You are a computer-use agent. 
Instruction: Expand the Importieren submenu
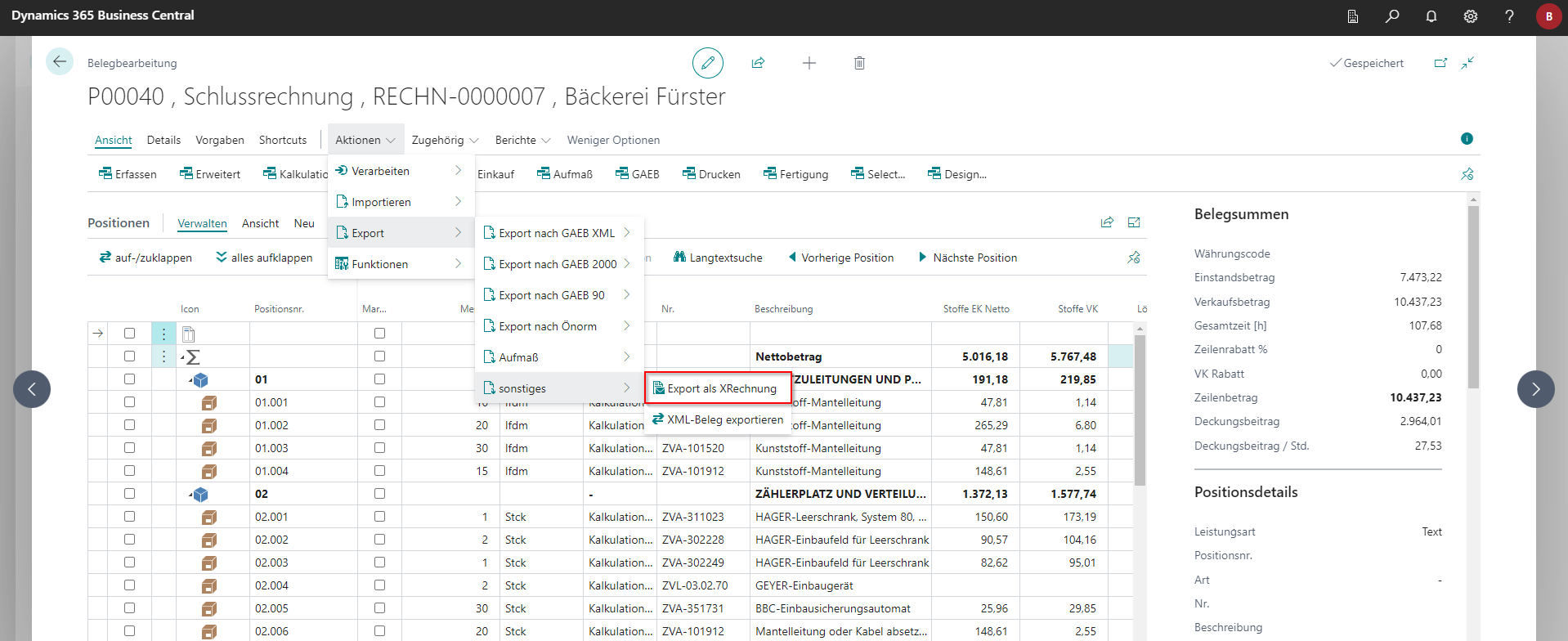[x=401, y=202]
